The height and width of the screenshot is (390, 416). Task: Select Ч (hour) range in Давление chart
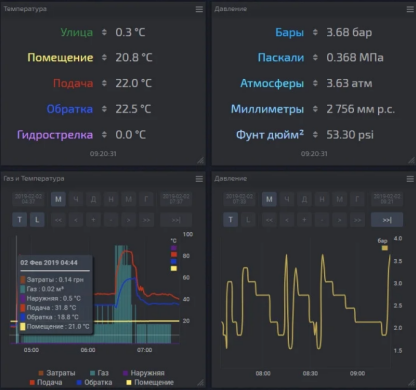click(x=287, y=199)
